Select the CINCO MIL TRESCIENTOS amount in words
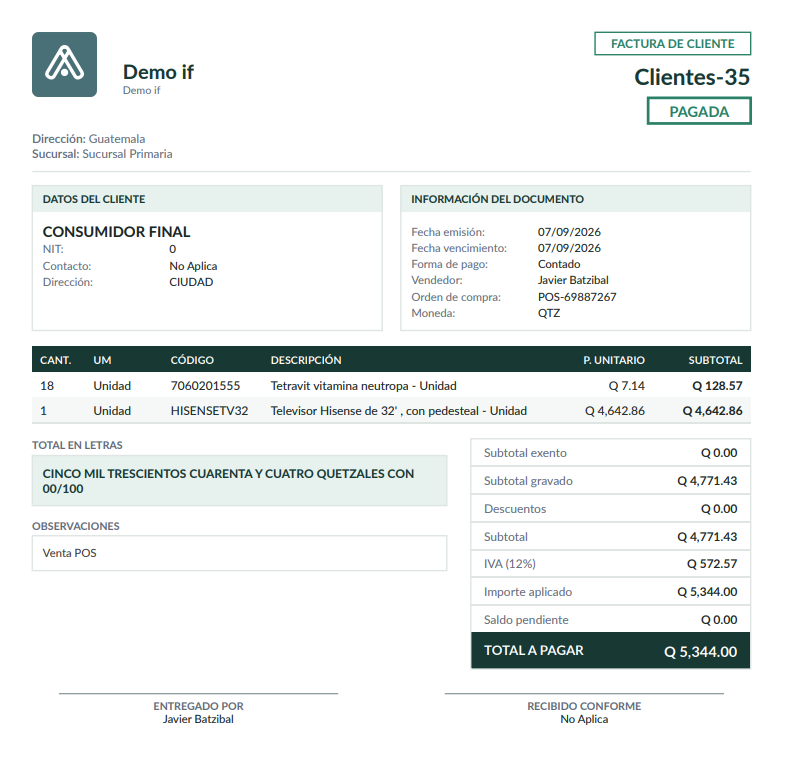This screenshot has width=785, height=776. tap(228, 481)
